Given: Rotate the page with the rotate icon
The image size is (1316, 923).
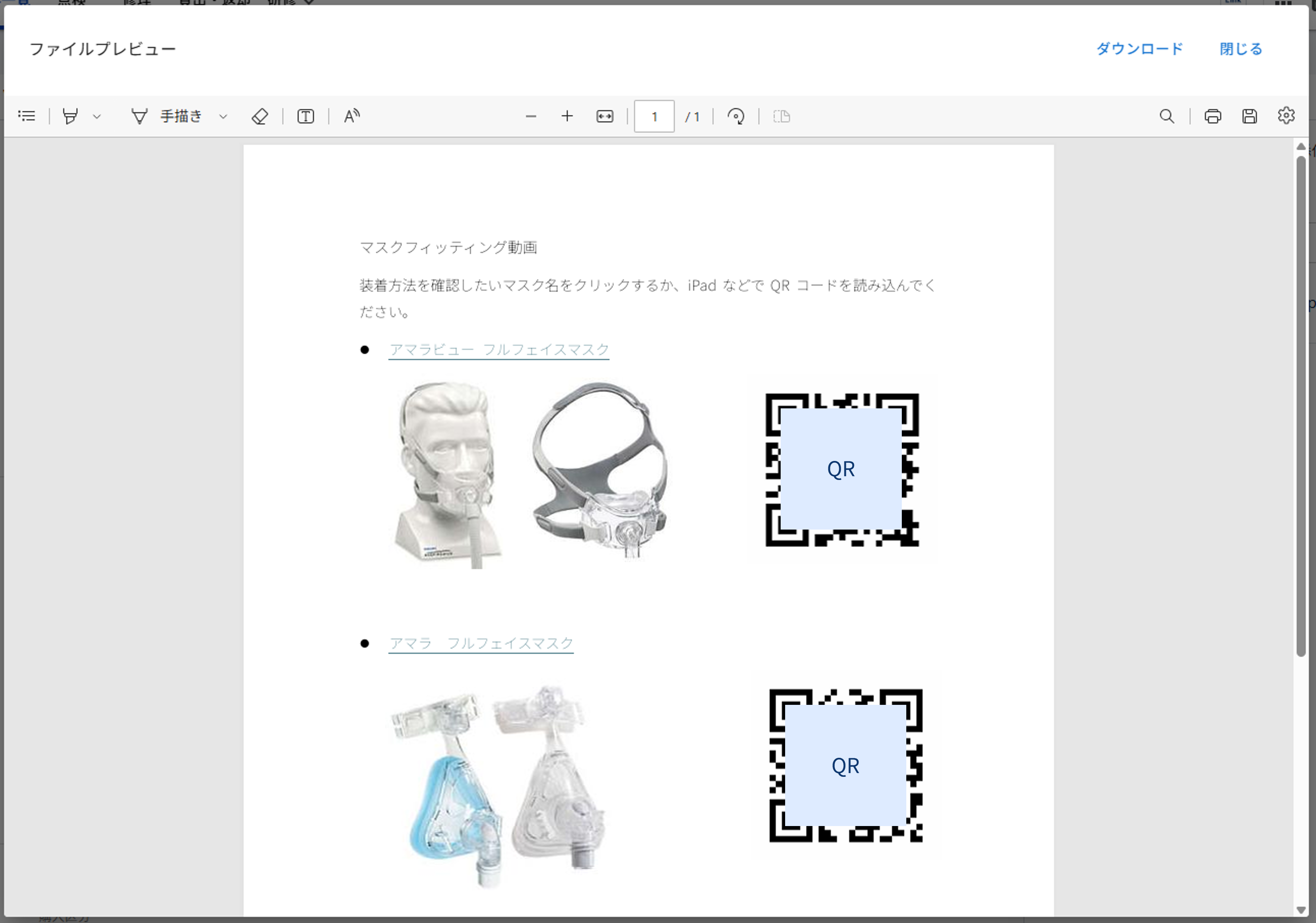Looking at the screenshot, I should [736, 116].
